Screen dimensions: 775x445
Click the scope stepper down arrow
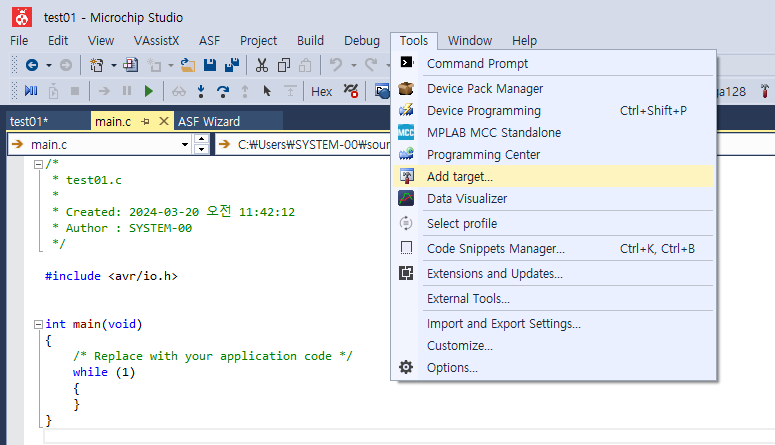(201, 149)
